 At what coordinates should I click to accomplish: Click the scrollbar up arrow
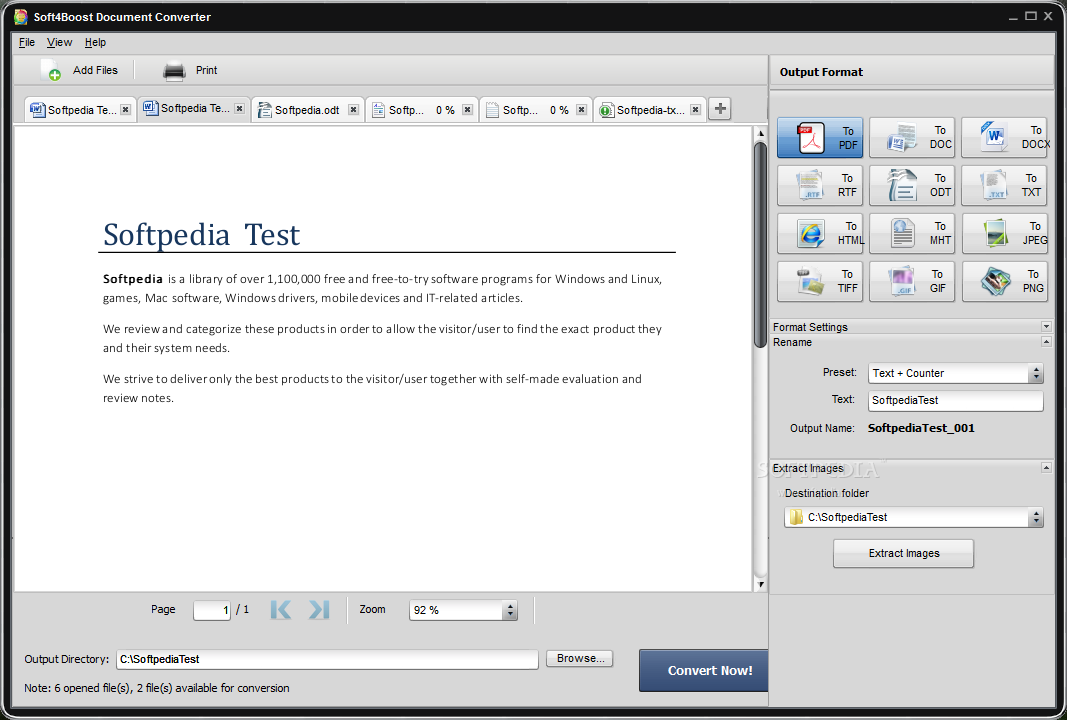(760, 134)
